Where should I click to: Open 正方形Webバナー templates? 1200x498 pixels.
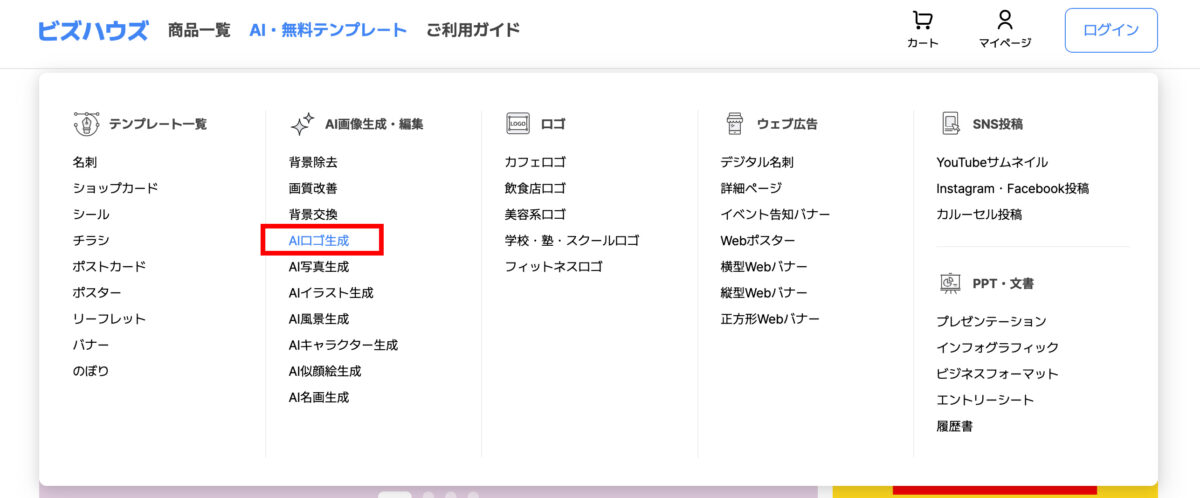pyautogui.click(x=770, y=319)
